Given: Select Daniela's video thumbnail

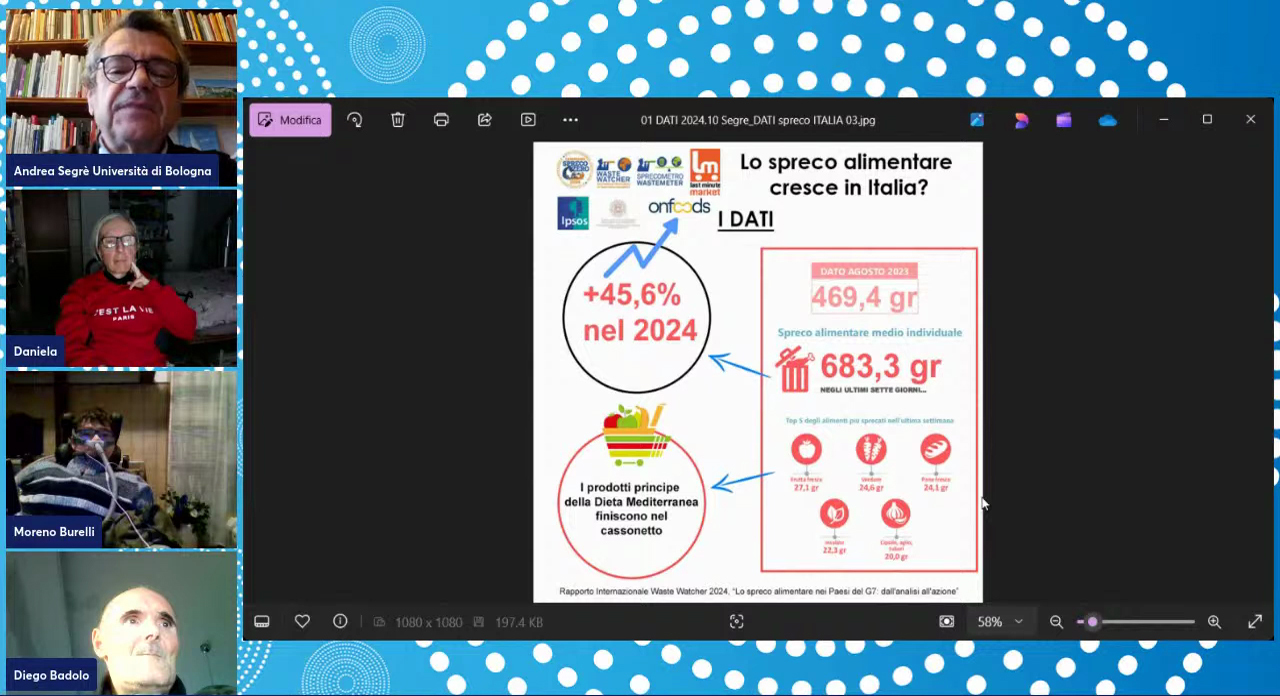Looking at the screenshot, I should click(x=121, y=278).
